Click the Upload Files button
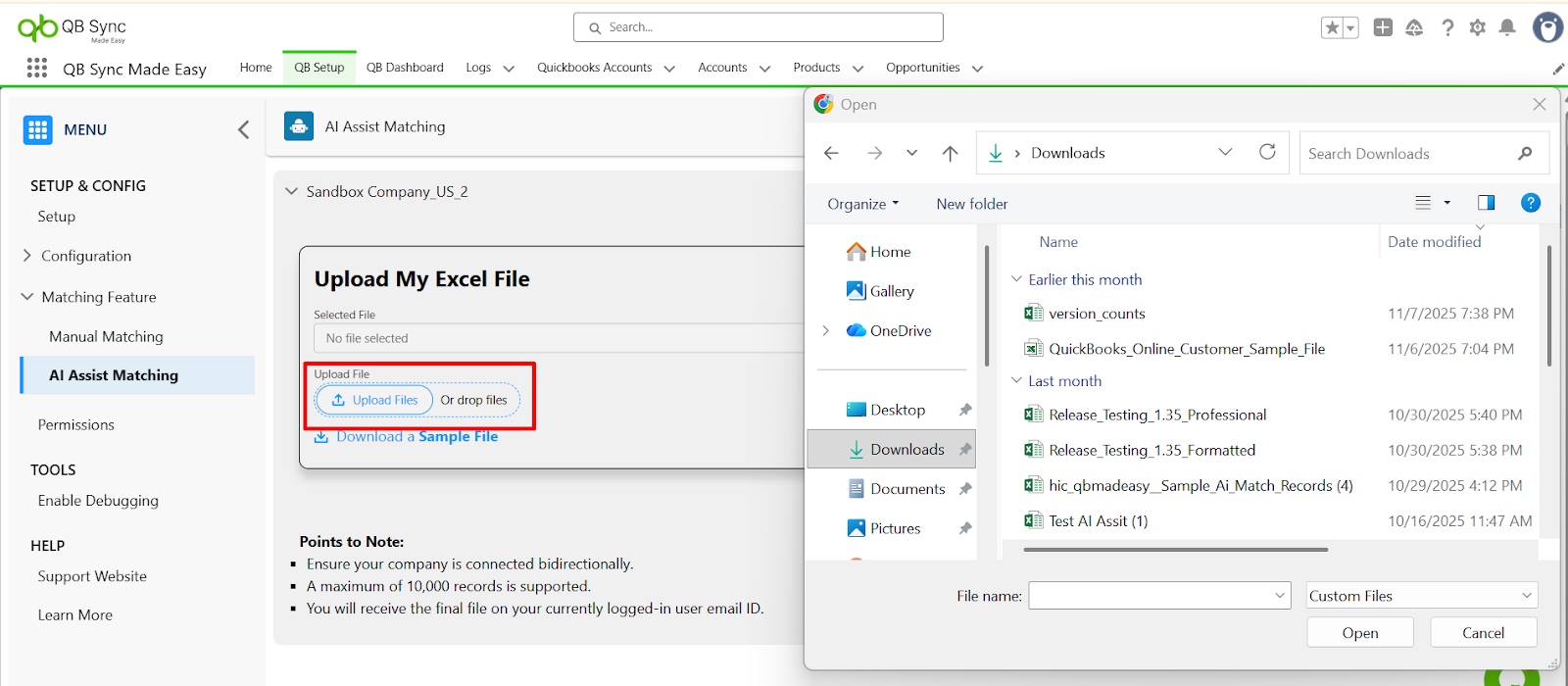 pos(374,400)
